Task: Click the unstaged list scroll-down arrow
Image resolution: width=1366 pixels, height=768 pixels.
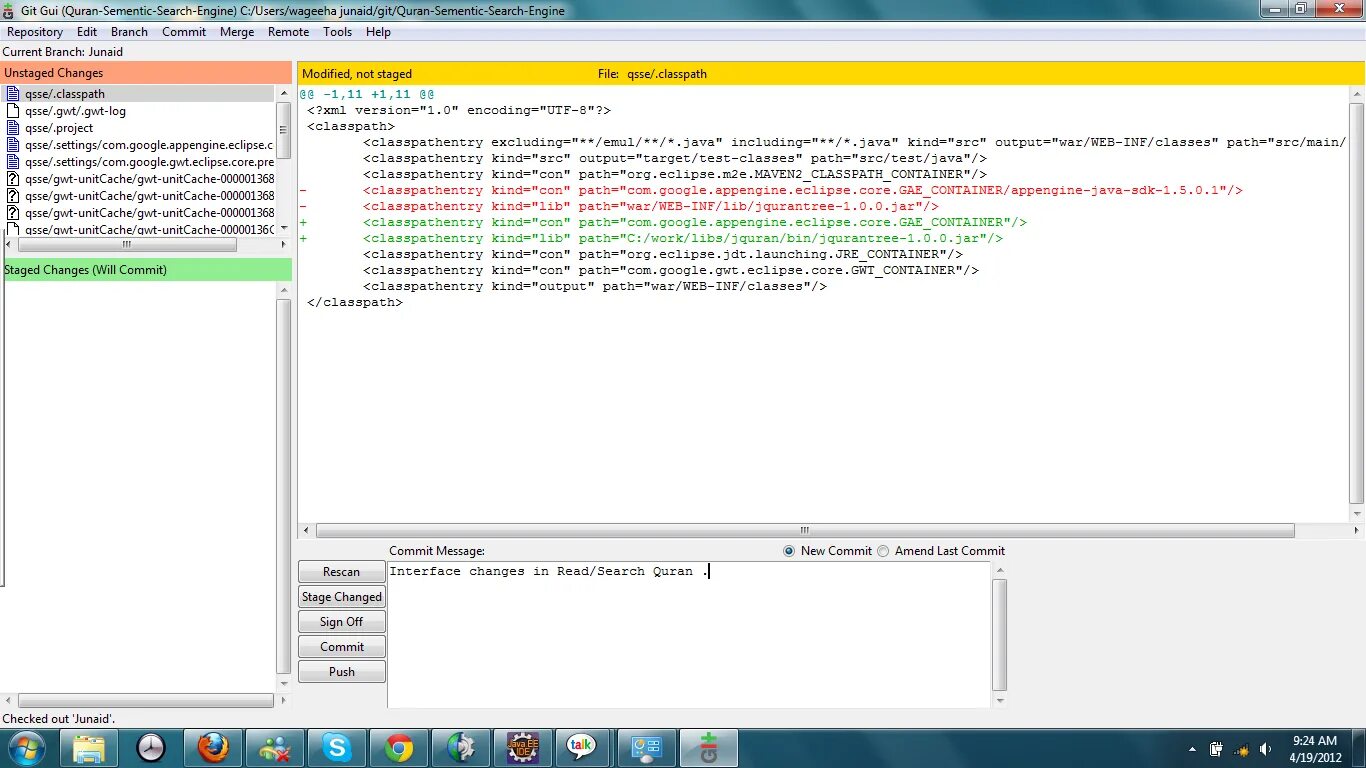Action: [284, 228]
